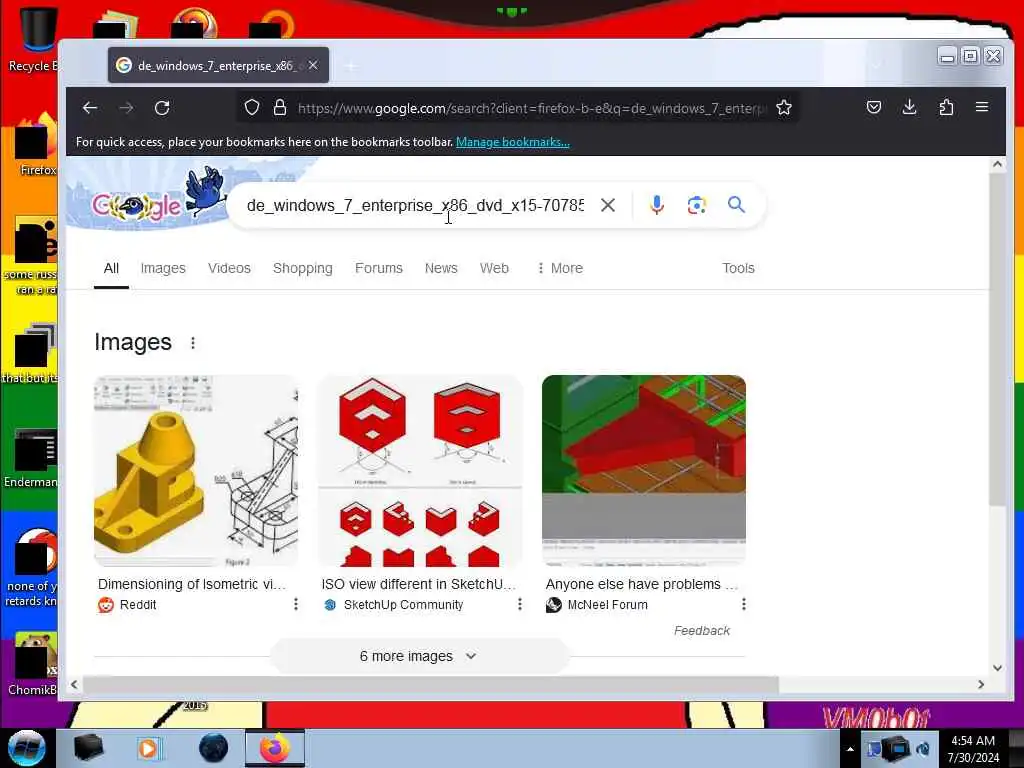Switch to the Web results tab
The width and height of the screenshot is (1024, 768).
point(494,268)
